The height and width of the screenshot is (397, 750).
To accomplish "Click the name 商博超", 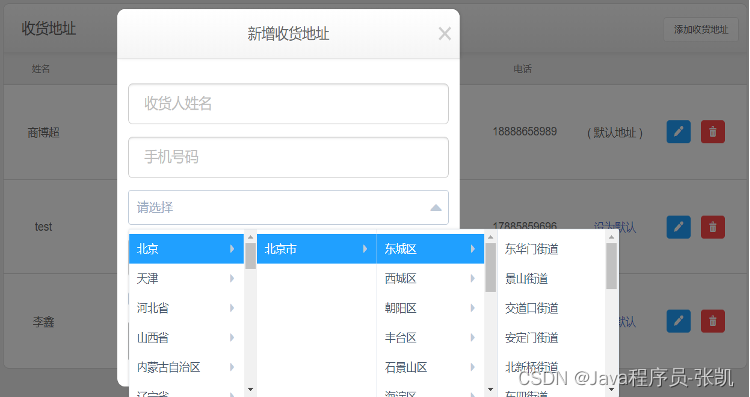I will pos(44,132).
